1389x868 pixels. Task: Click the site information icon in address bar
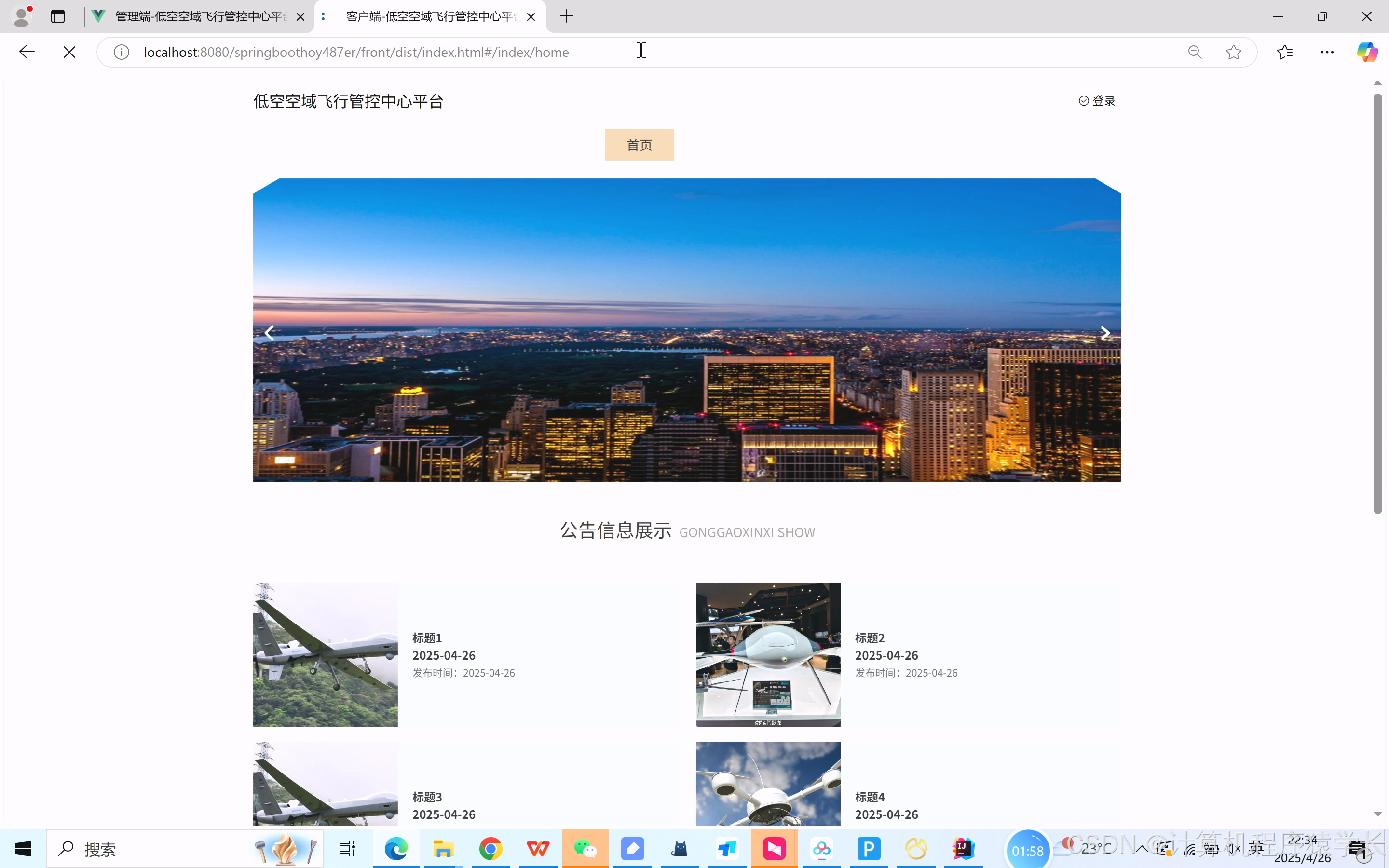tap(121, 52)
